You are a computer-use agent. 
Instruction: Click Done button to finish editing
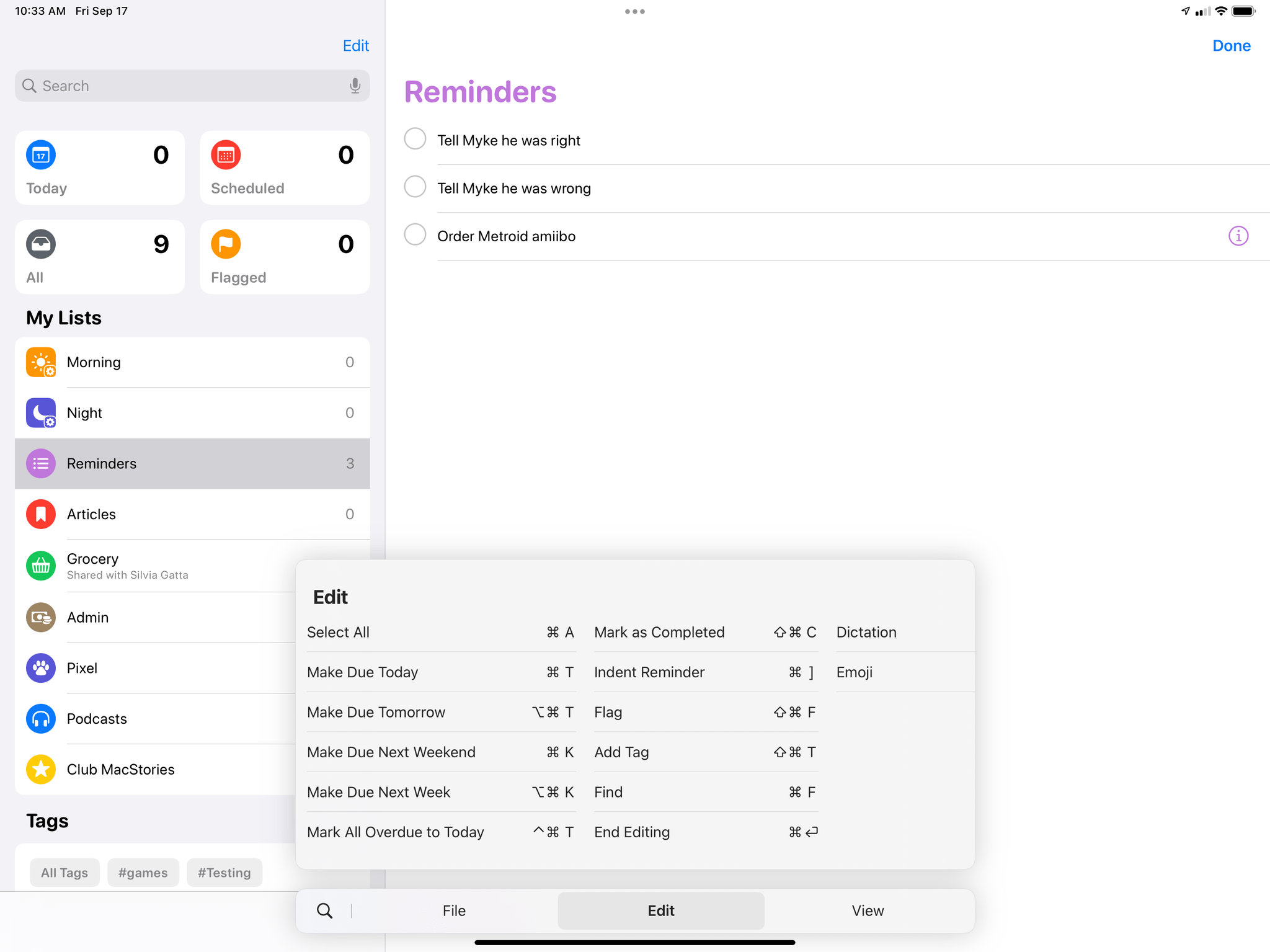(1232, 45)
